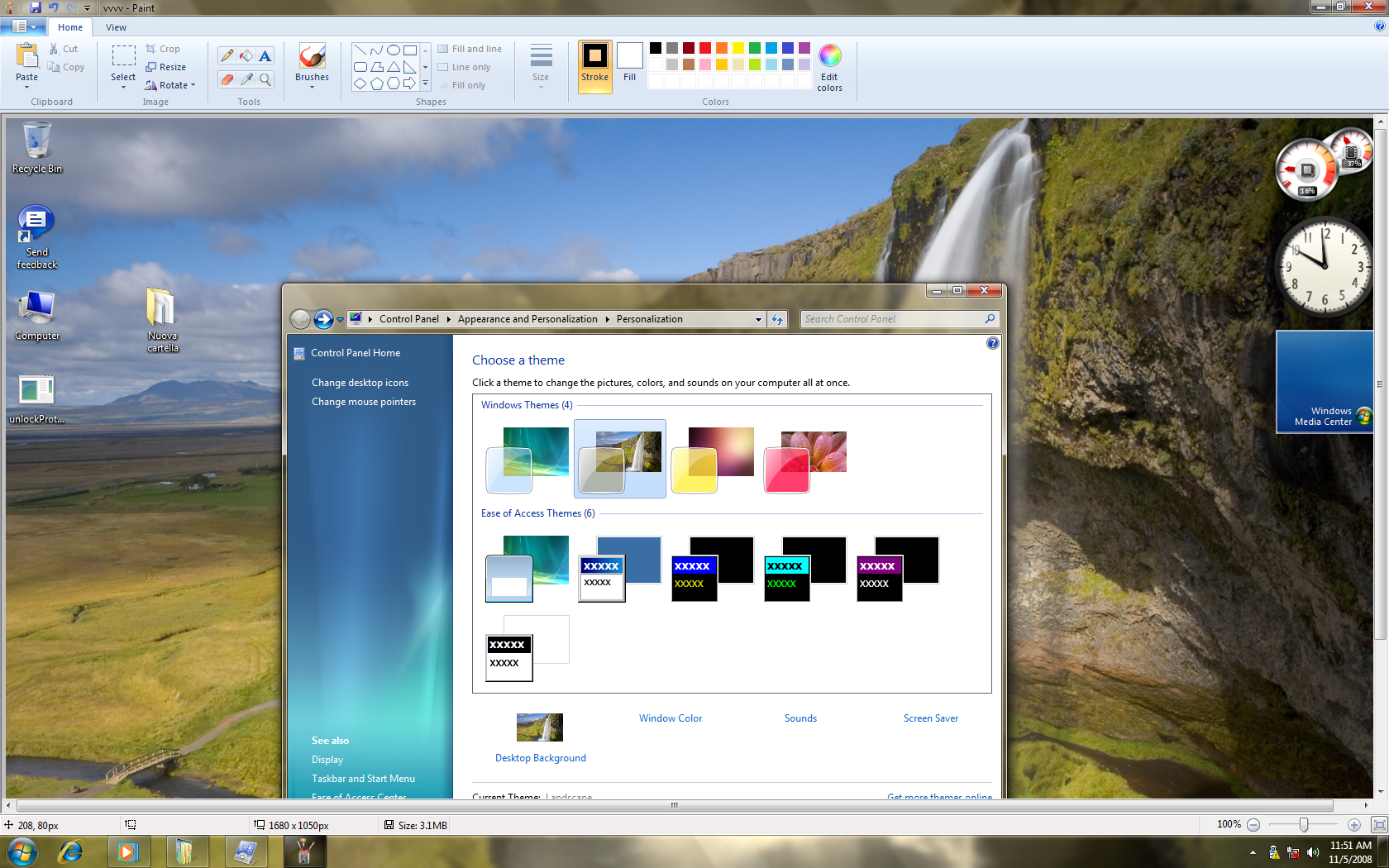Select the Oval shape in Shapes gallery

394,50
